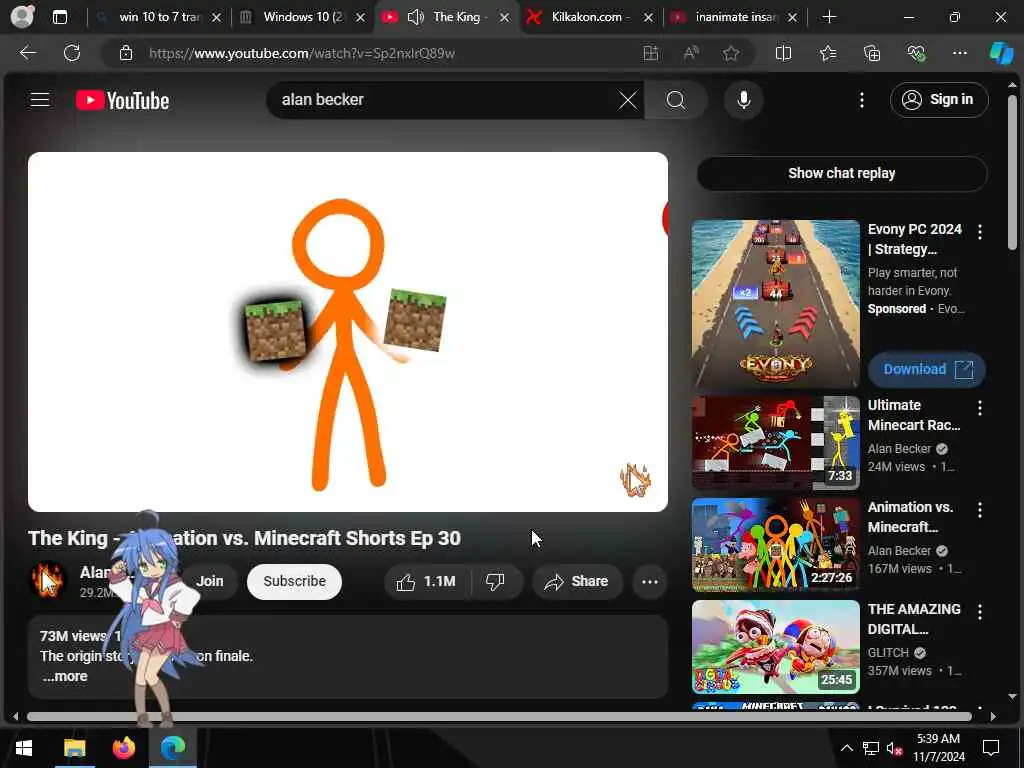Play THE AMAZING DIGITAL video thumbnail
Image resolution: width=1024 pixels, height=768 pixels.
pyautogui.click(x=775, y=647)
